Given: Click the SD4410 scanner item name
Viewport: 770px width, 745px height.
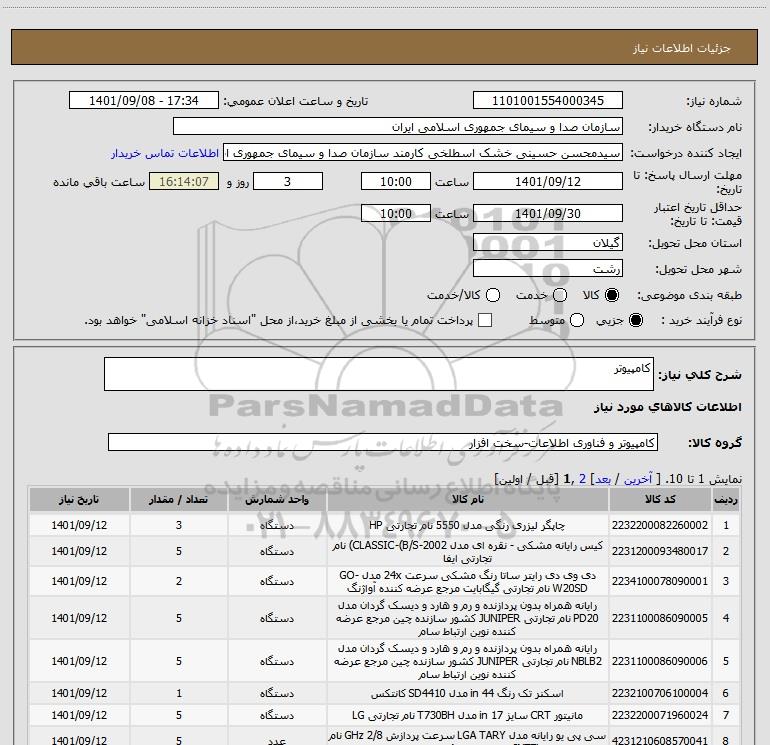Looking at the screenshot, I should 467,693.
